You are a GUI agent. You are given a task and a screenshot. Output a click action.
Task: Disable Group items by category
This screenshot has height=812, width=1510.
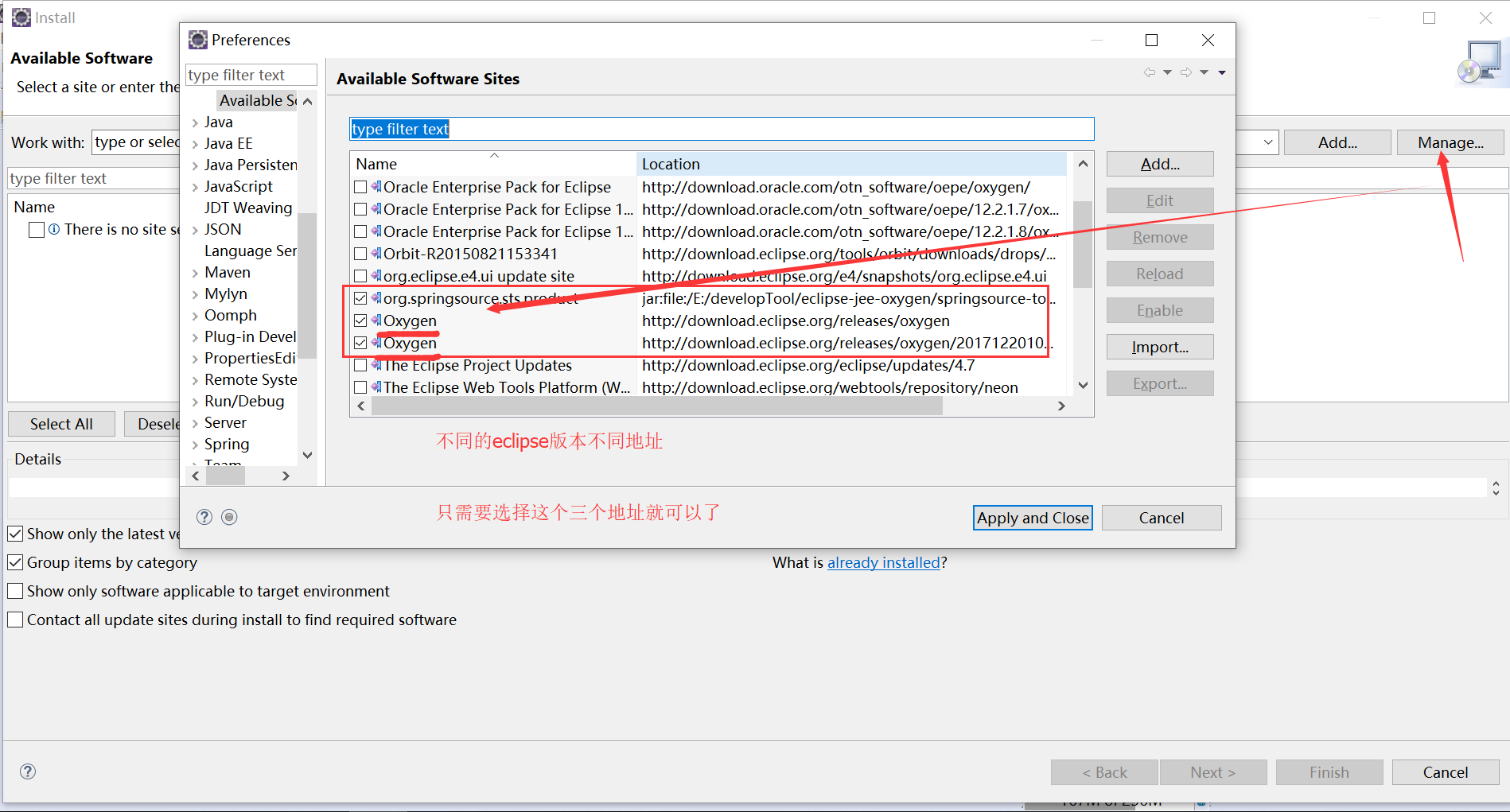pos(15,562)
